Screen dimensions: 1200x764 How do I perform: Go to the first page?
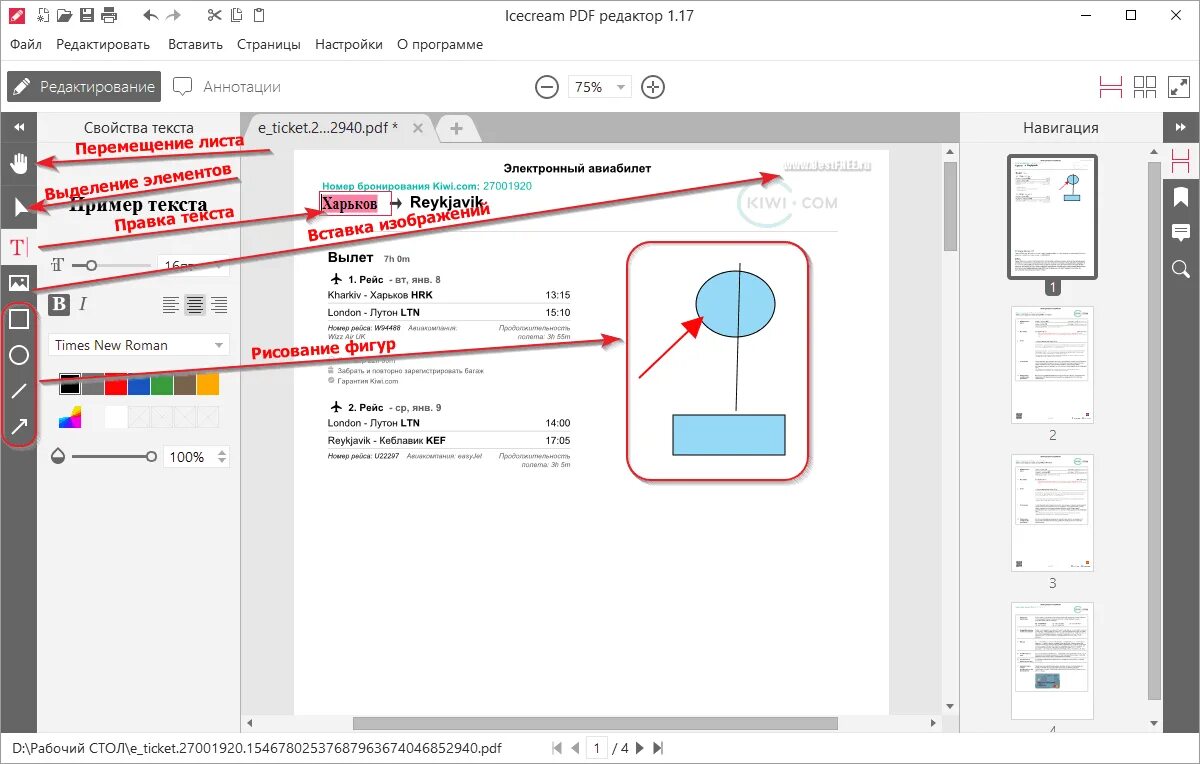point(559,748)
